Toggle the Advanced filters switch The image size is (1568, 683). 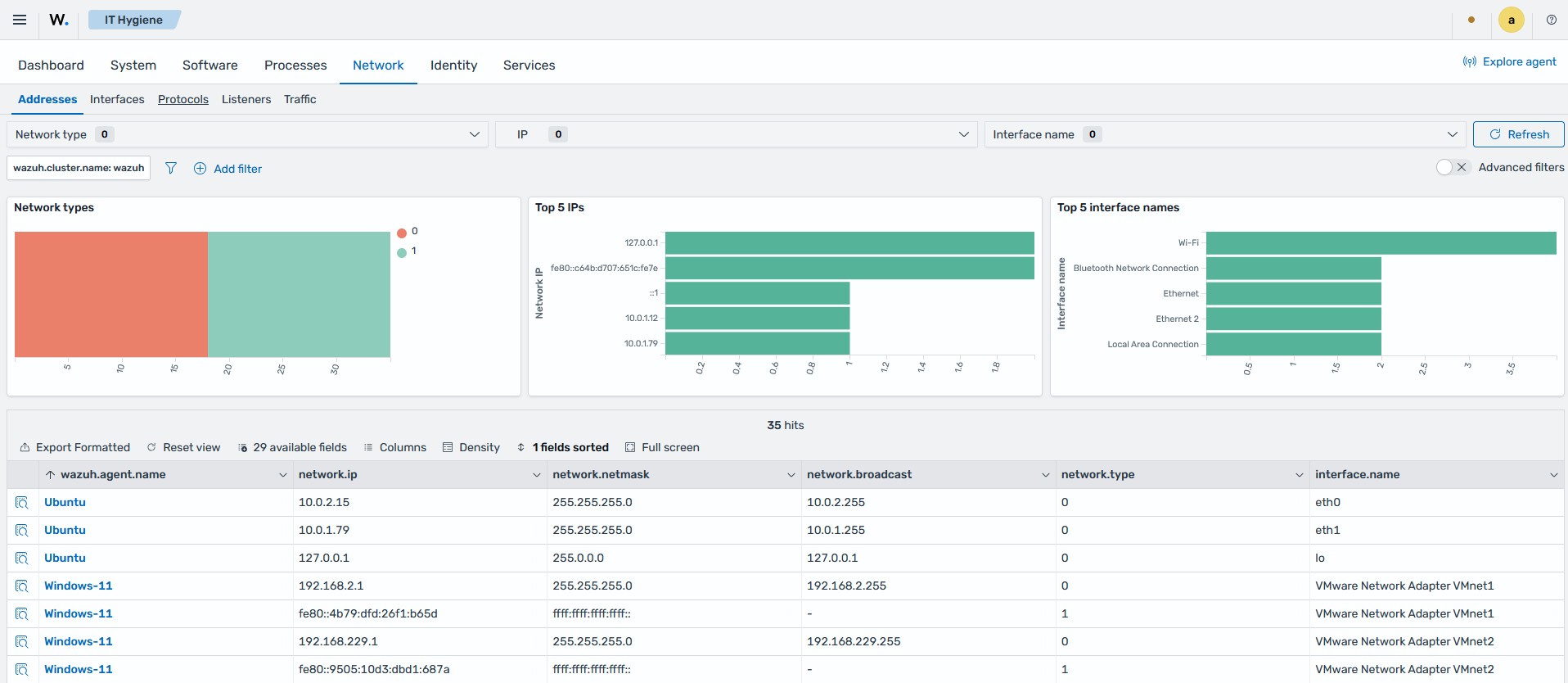point(1453,167)
